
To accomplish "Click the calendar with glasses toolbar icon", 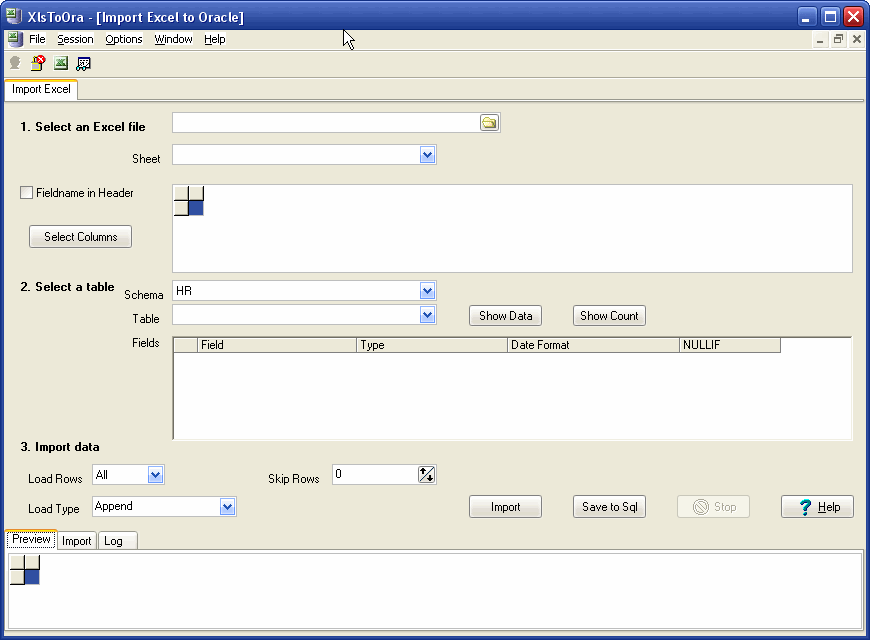I will coord(83,64).
